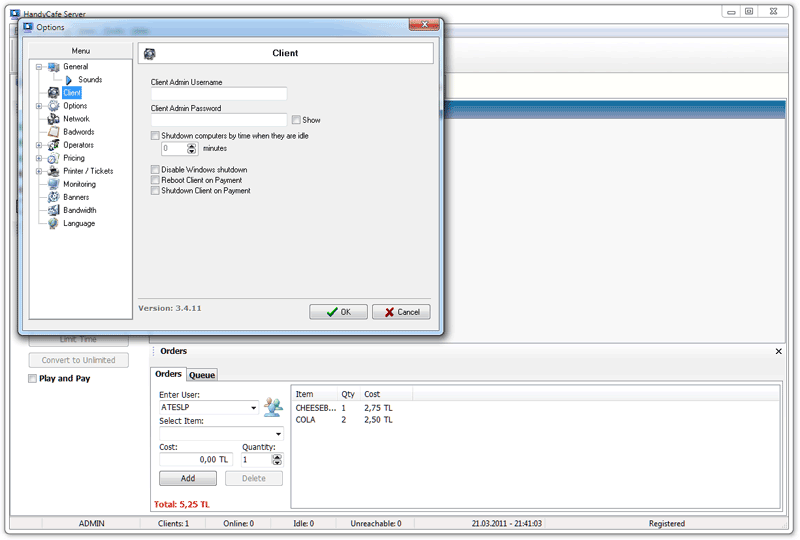Increase idle minutes with spinner arrow
The height and width of the screenshot is (540, 800).
pos(193,145)
